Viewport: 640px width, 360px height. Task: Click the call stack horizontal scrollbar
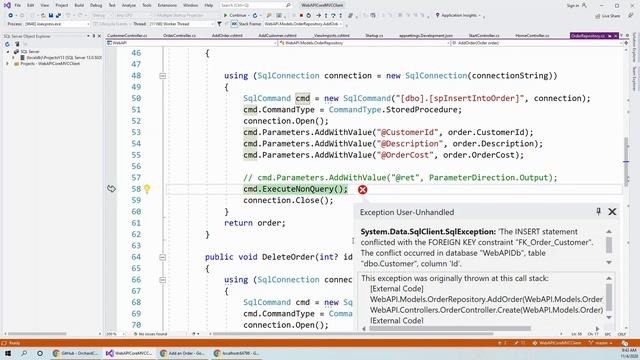click(x=450, y=328)
